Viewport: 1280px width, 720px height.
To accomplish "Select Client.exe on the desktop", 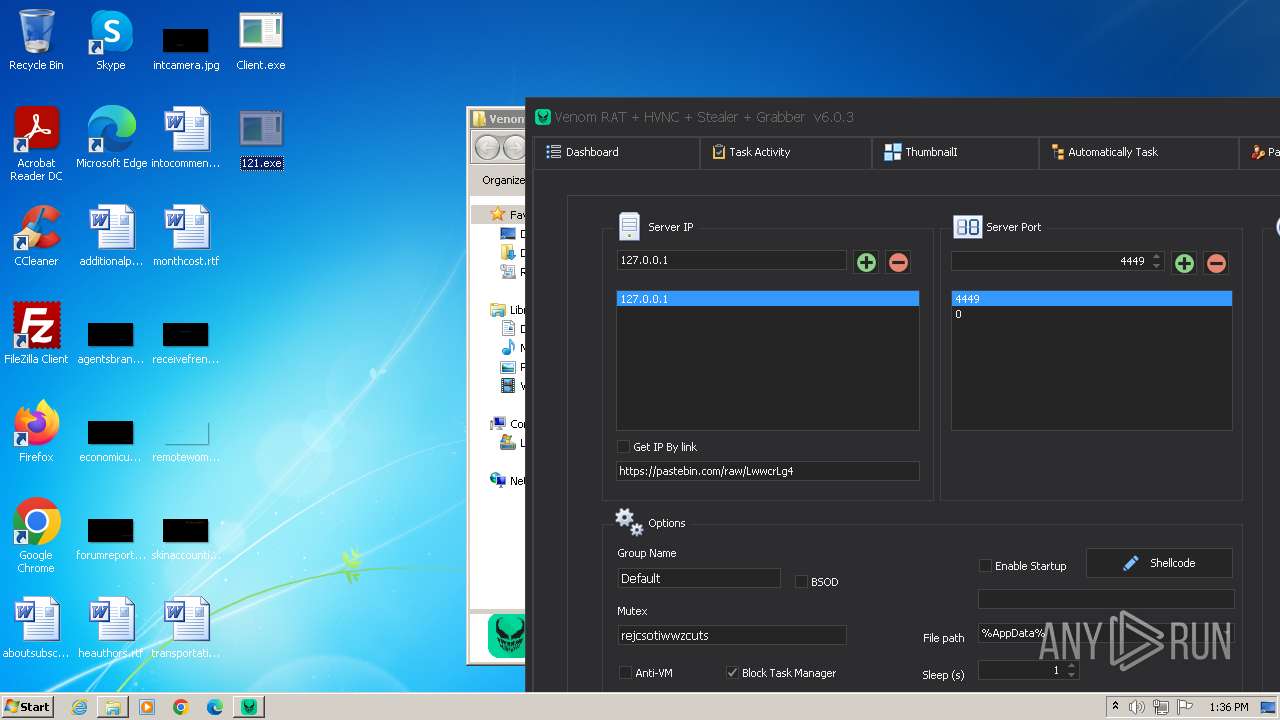I will click(x=261, y=41).
